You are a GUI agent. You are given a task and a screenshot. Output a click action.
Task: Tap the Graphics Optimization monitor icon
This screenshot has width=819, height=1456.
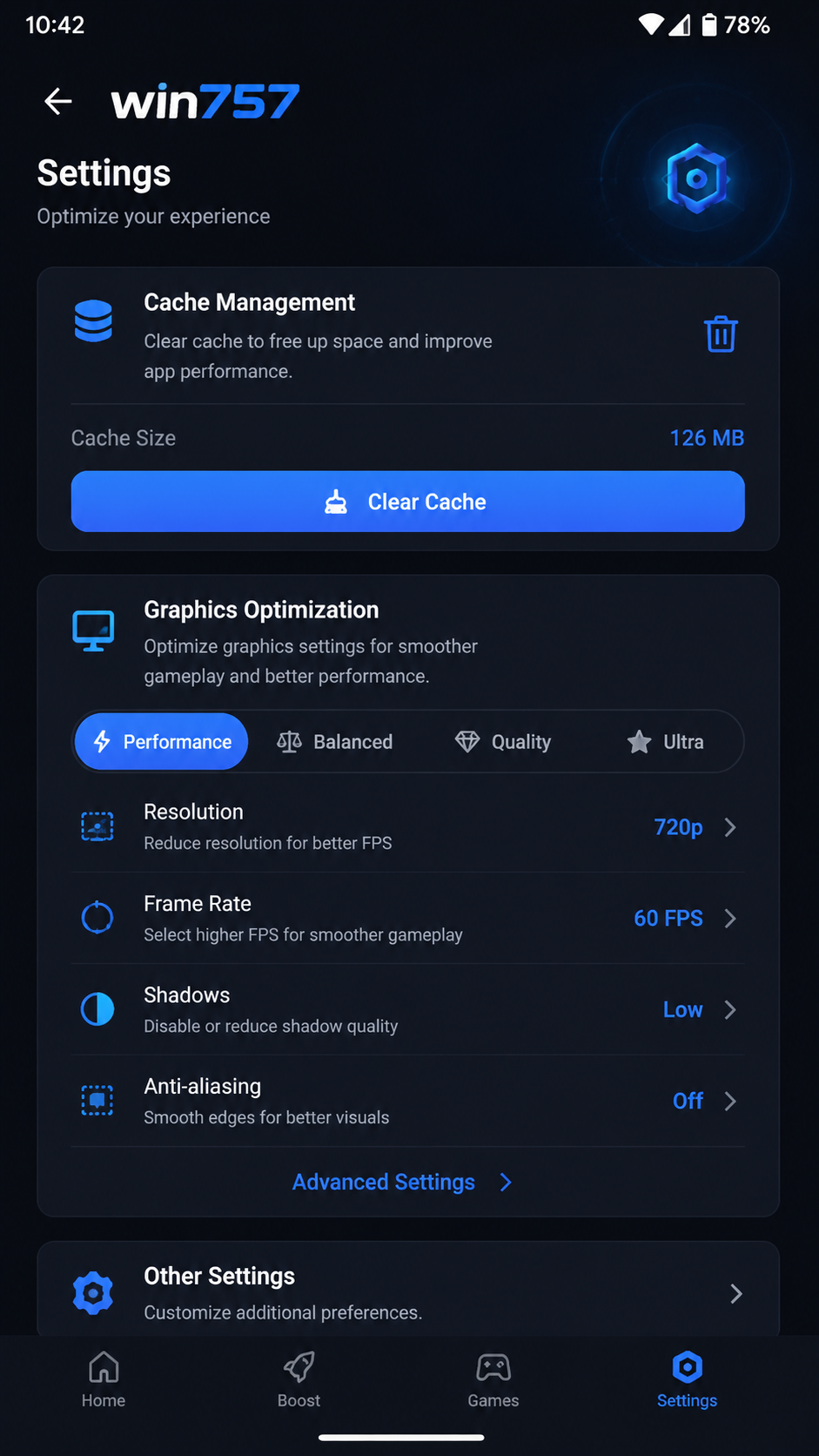[x=93, y=630]
